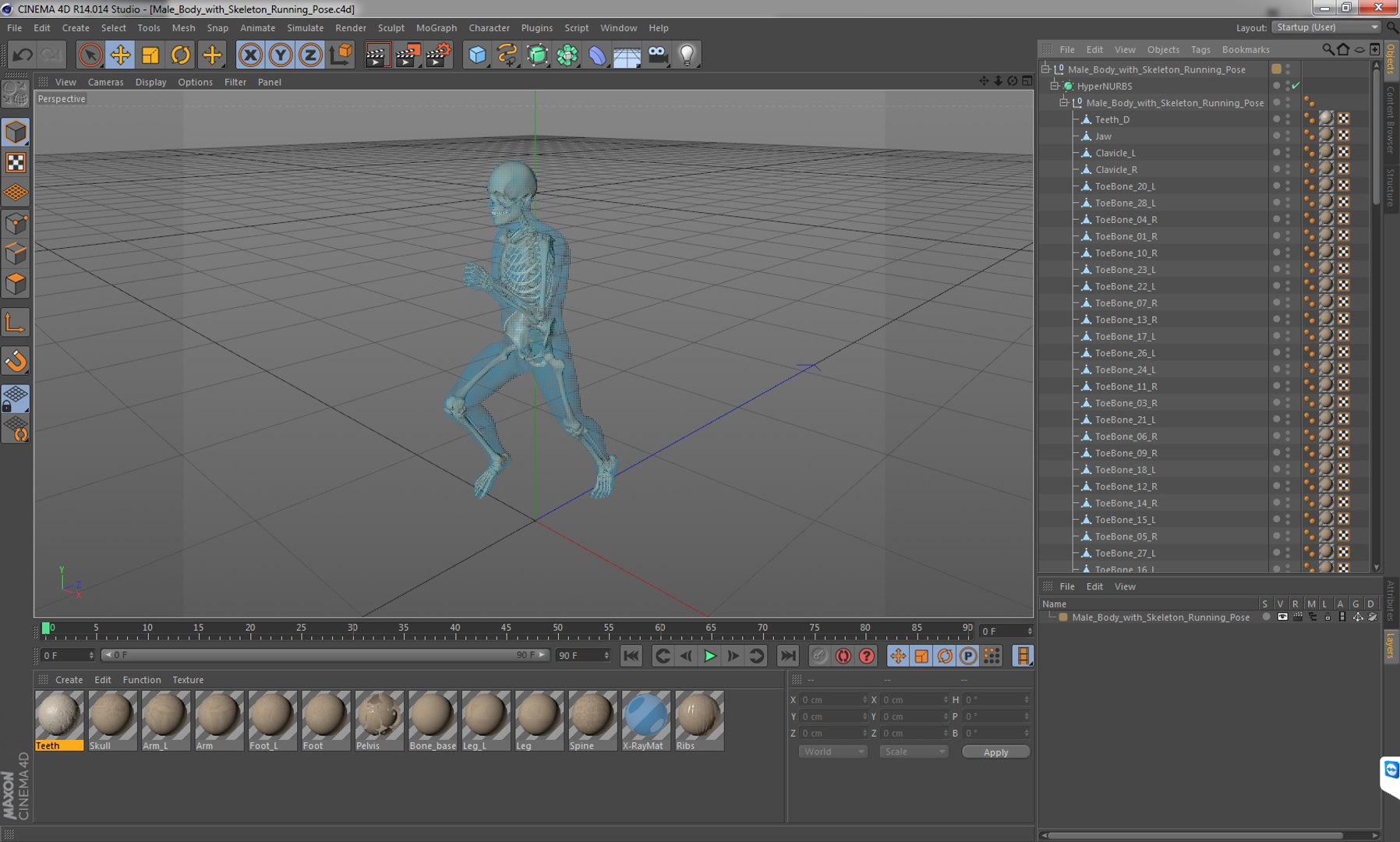
Task: Play the animation forward
Action: [x=709, y=656]
